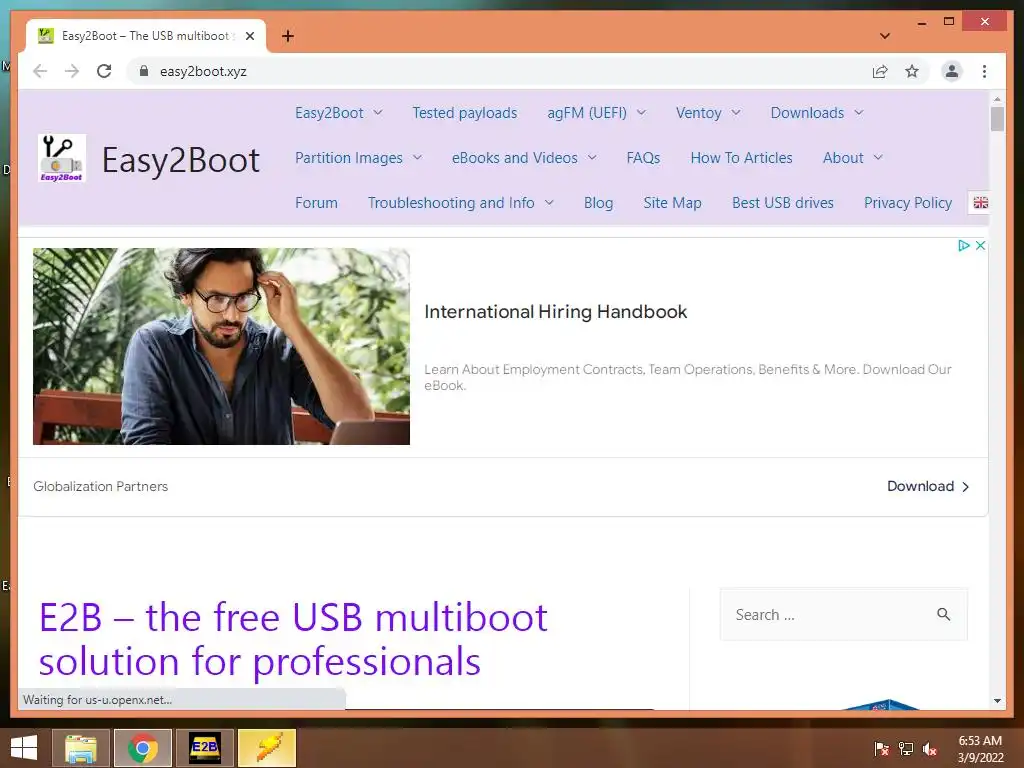Go forward with the arrow button
Image resolution: width=1024 pixels, height=768 pixels.
[x=72, y=71]
